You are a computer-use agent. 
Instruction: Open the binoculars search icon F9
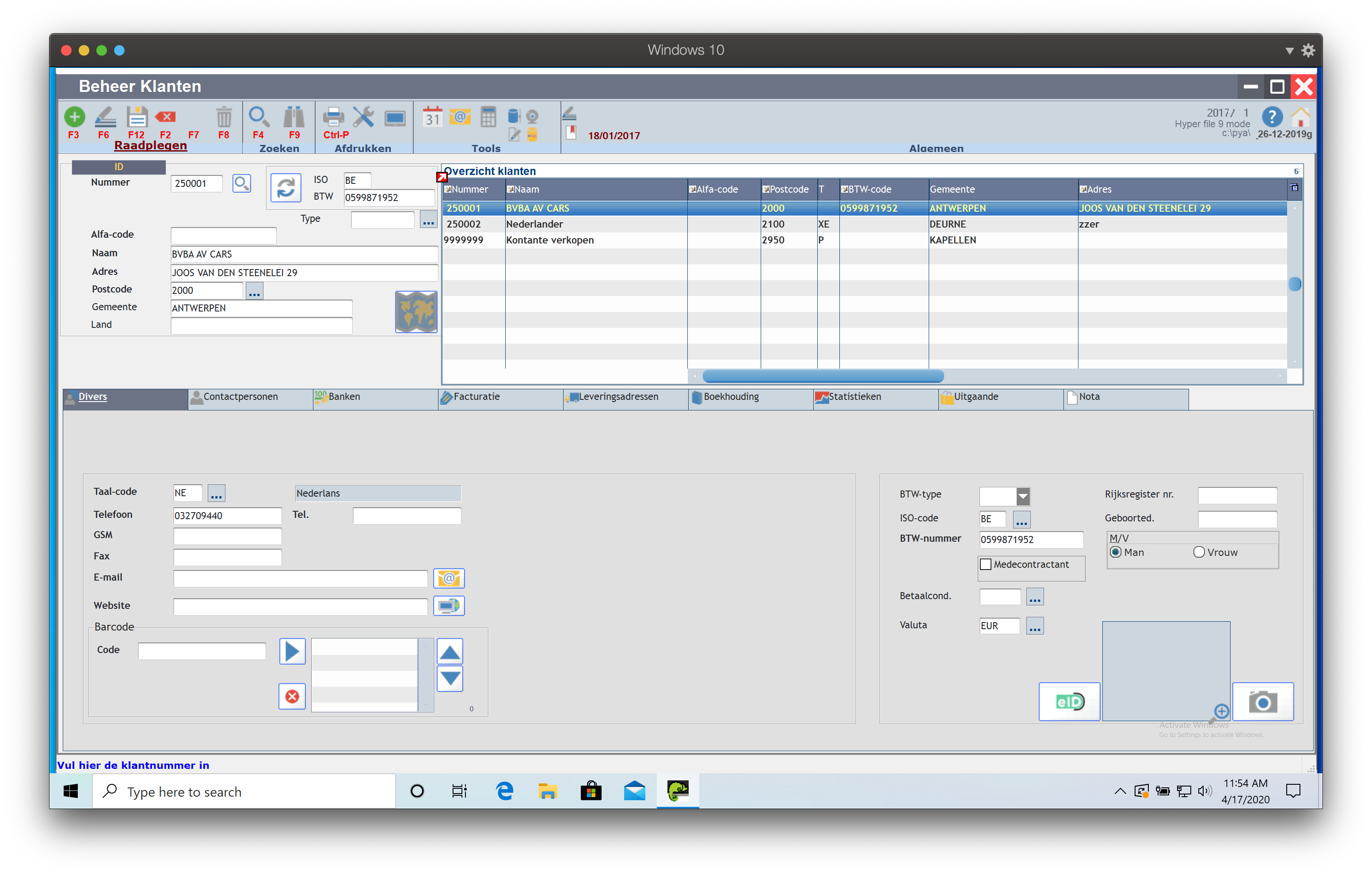(x=294, y=117)
